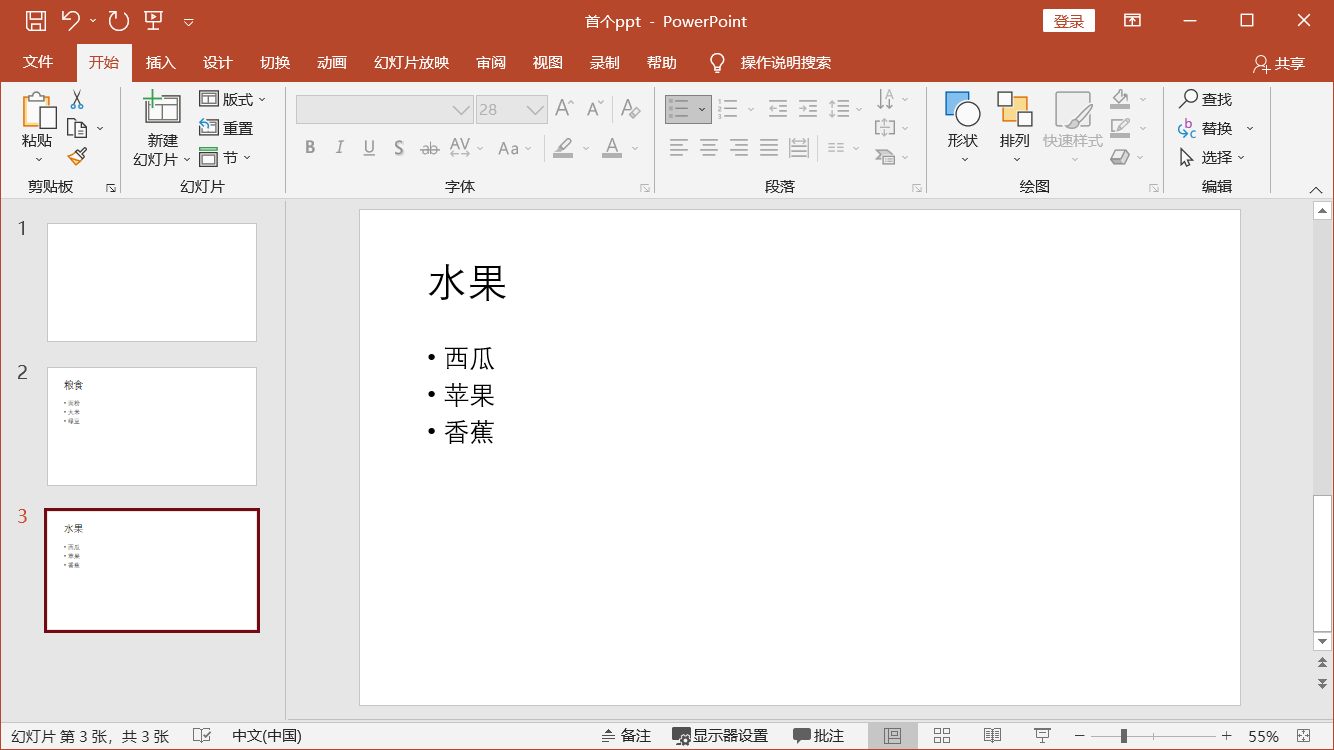
Task: Toggle bold formatting
Action: click(x=310, y=148)
